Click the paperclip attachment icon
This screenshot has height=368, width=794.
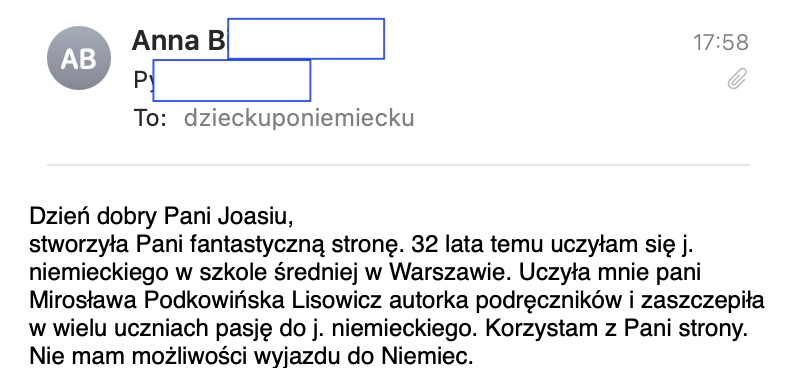pos(737,79)
